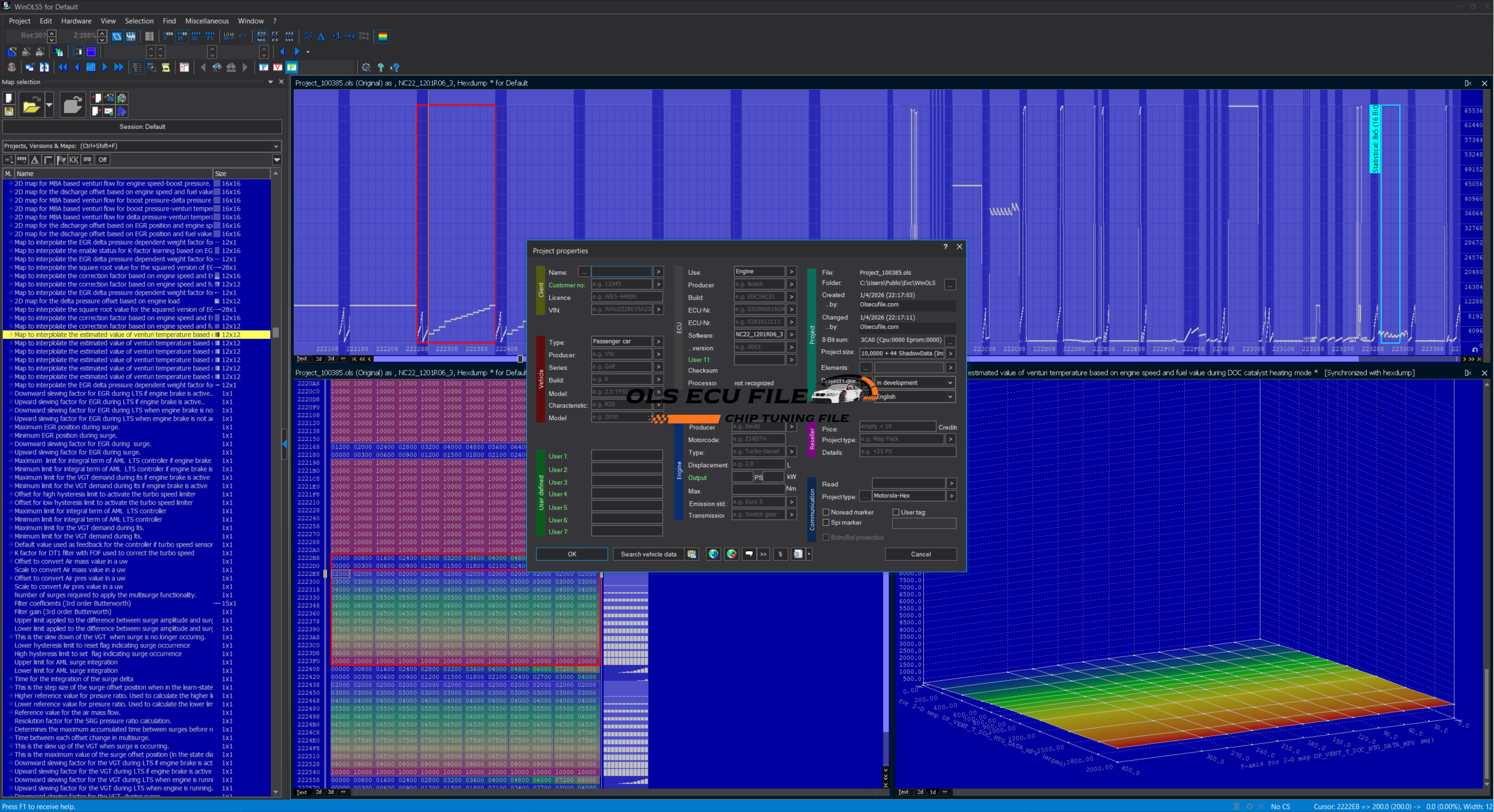Click the percent difference display icon
The height and width of the screenshot is (812, 1494).
point(308,36)
